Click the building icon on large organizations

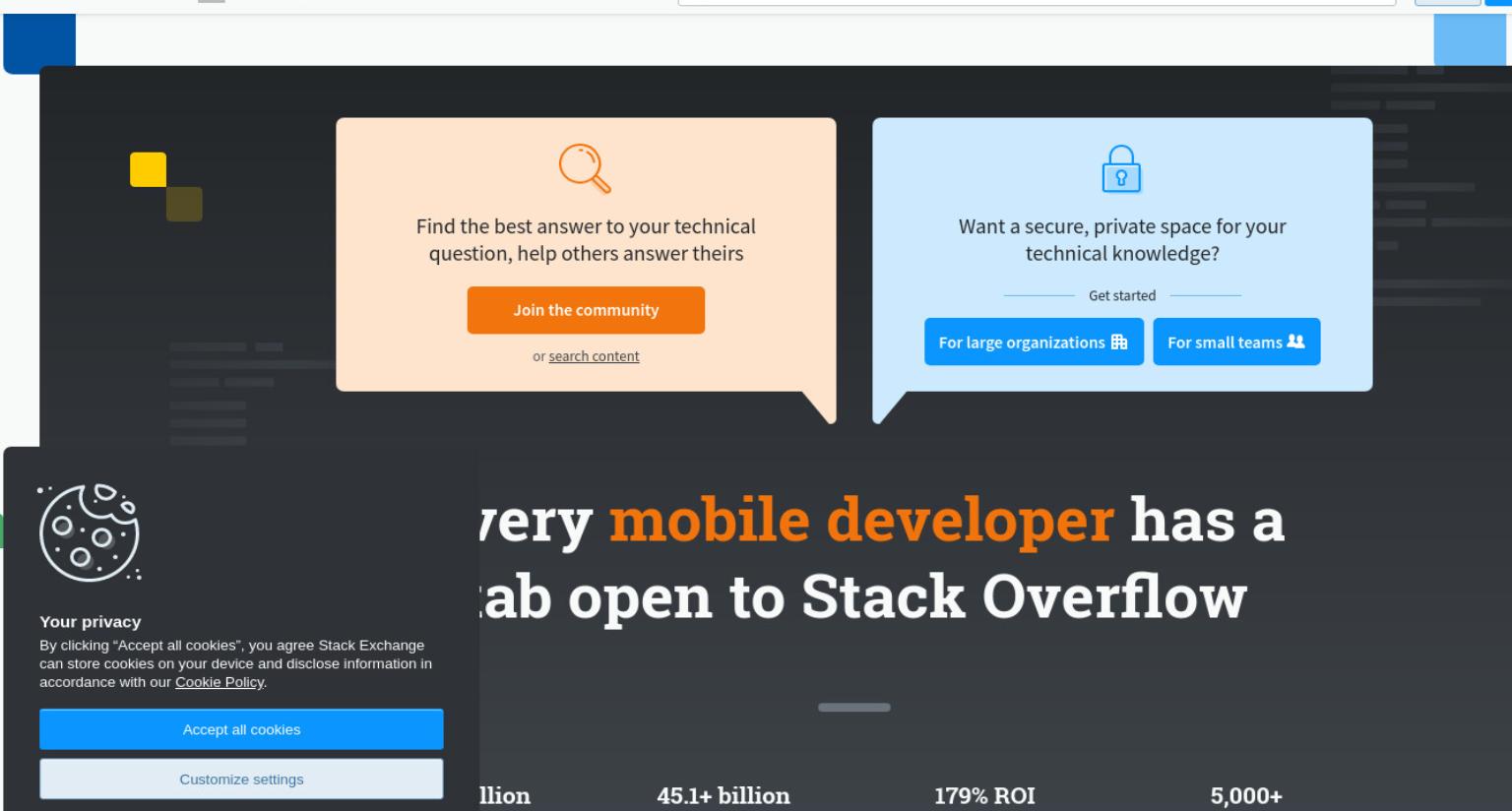click(x=1119, y=342)
